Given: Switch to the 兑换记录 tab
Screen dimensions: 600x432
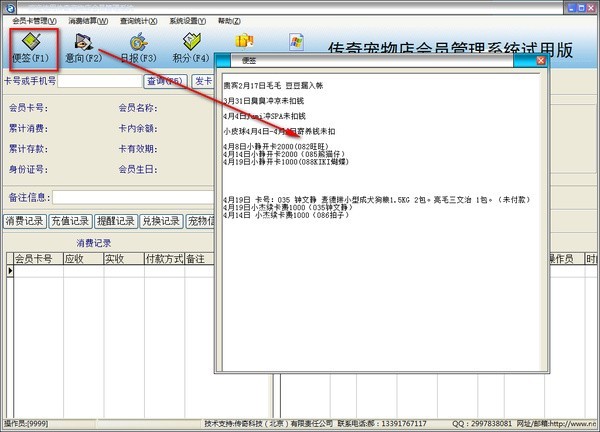Looking at the screenshot, I should coord(161,221).
